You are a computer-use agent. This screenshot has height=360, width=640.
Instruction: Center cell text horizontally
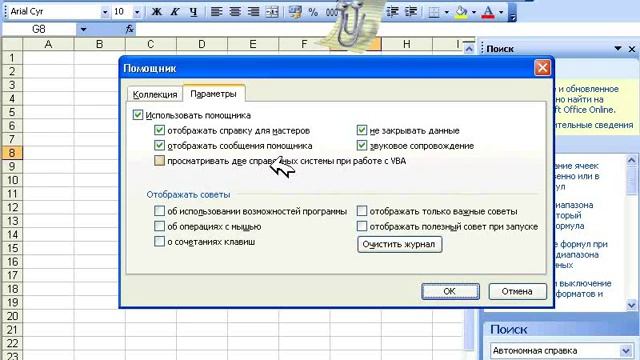[235, 12]
